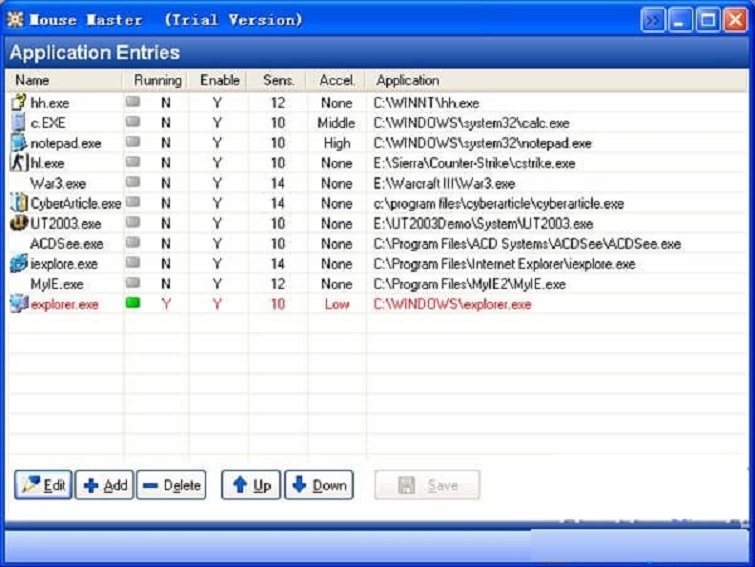Click green running indicator for explorer.exe

[x=132, y=304]
